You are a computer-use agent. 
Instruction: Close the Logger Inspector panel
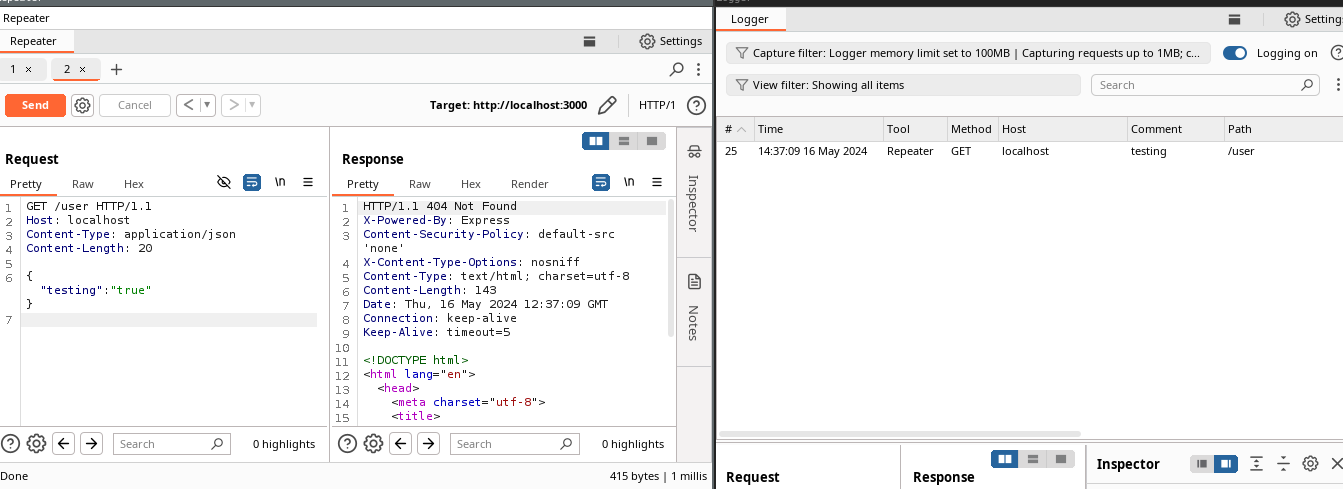click(1336, 464)
